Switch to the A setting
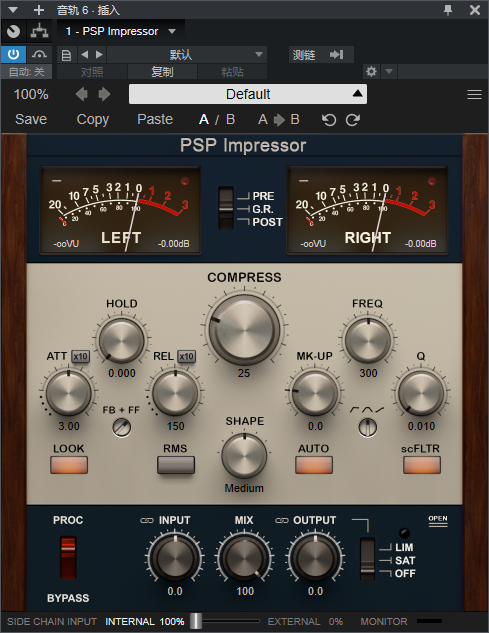 coord(204,119)
